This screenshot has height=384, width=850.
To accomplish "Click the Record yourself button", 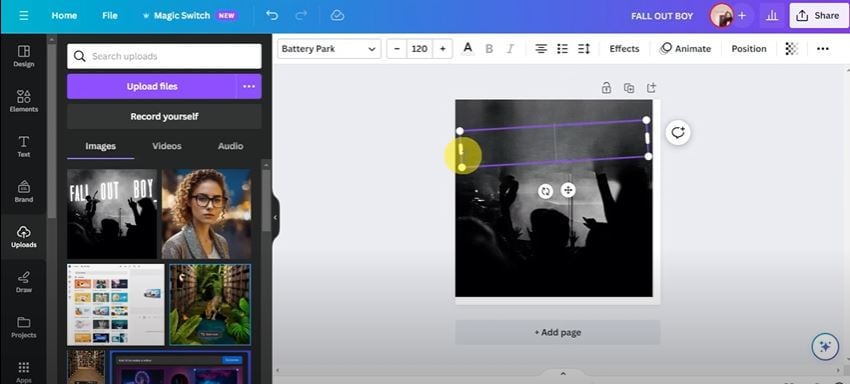I will click(x=164, y=117).
